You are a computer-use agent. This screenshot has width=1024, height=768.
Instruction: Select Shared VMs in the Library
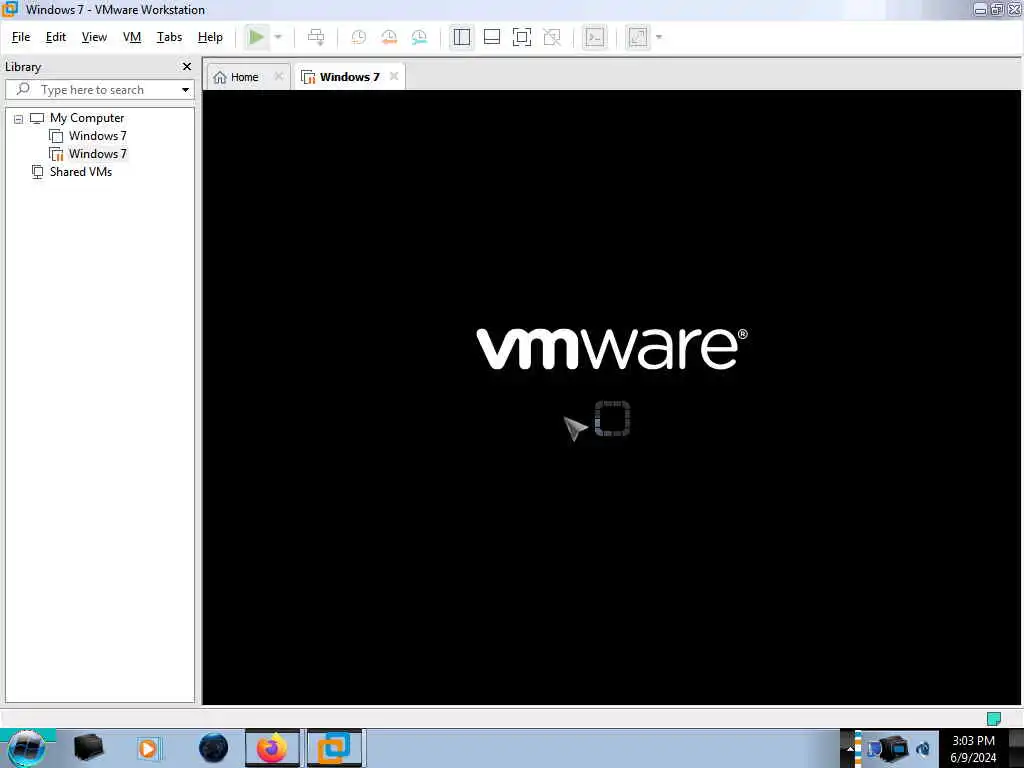(x=81, y=172)
